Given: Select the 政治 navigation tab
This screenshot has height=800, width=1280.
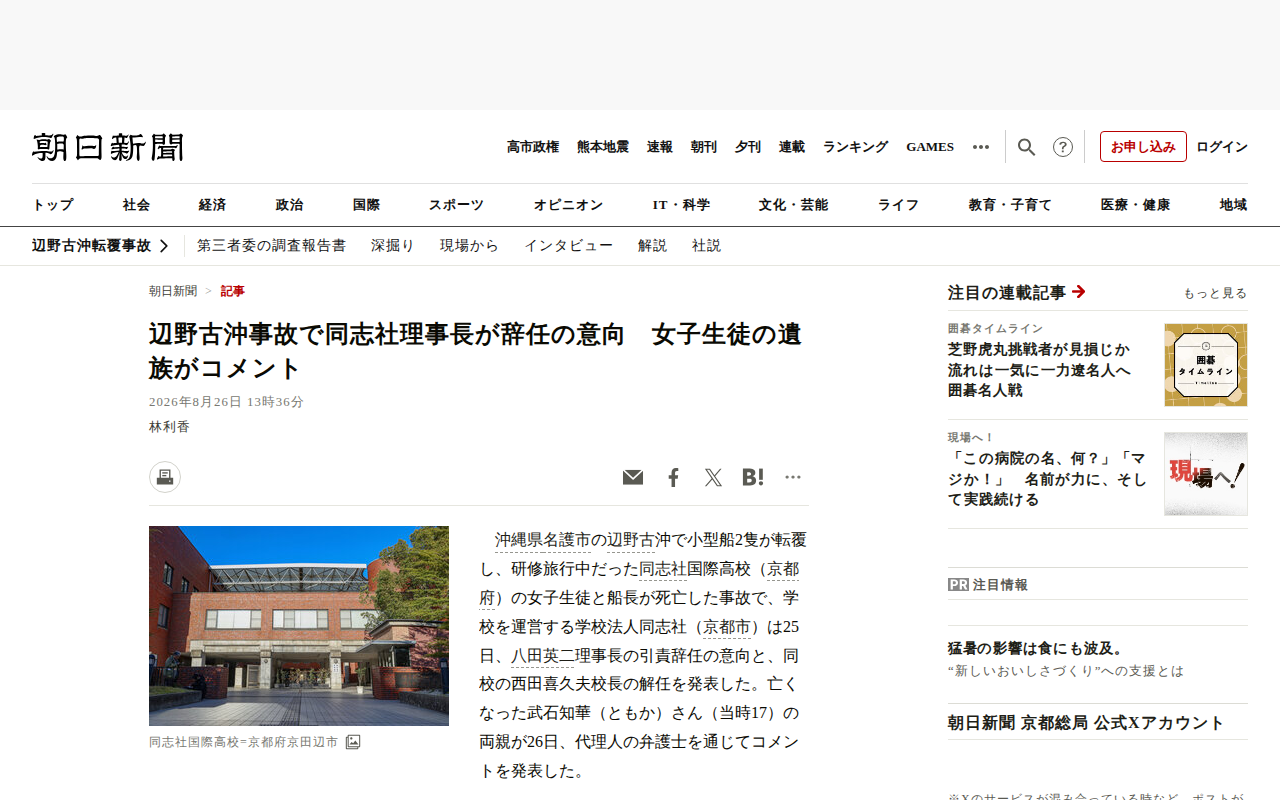Looking at the screenshot, I should click(x=289, y=205).
